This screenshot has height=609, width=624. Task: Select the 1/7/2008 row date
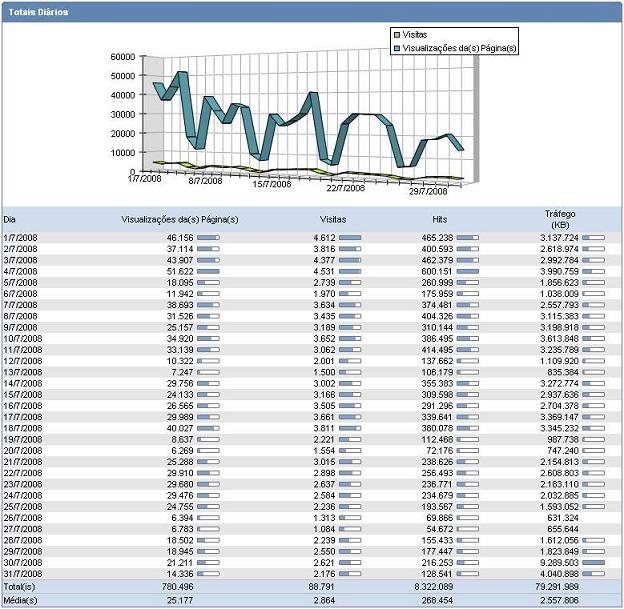click(x=20, y=239)
